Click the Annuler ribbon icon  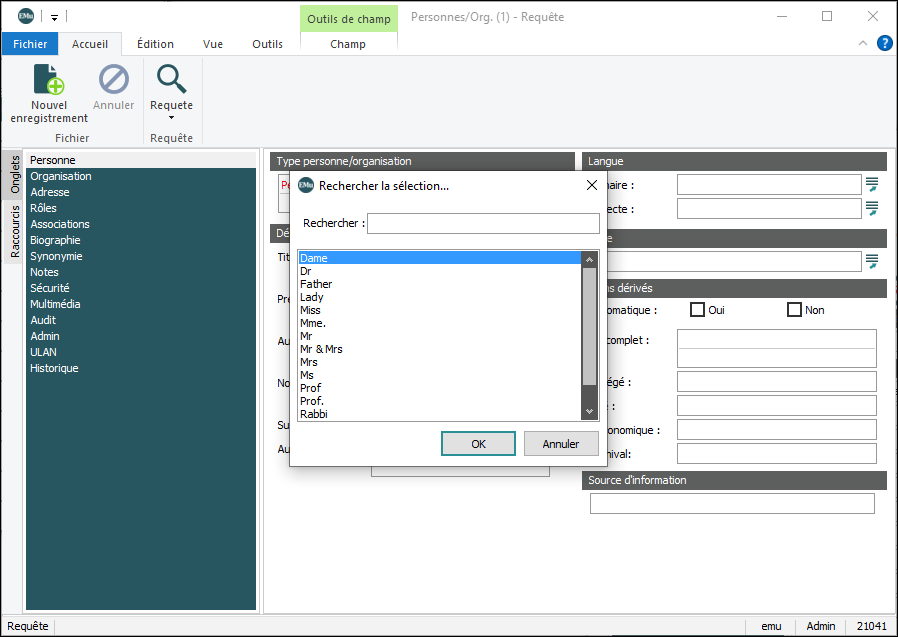tap(113, 80)
